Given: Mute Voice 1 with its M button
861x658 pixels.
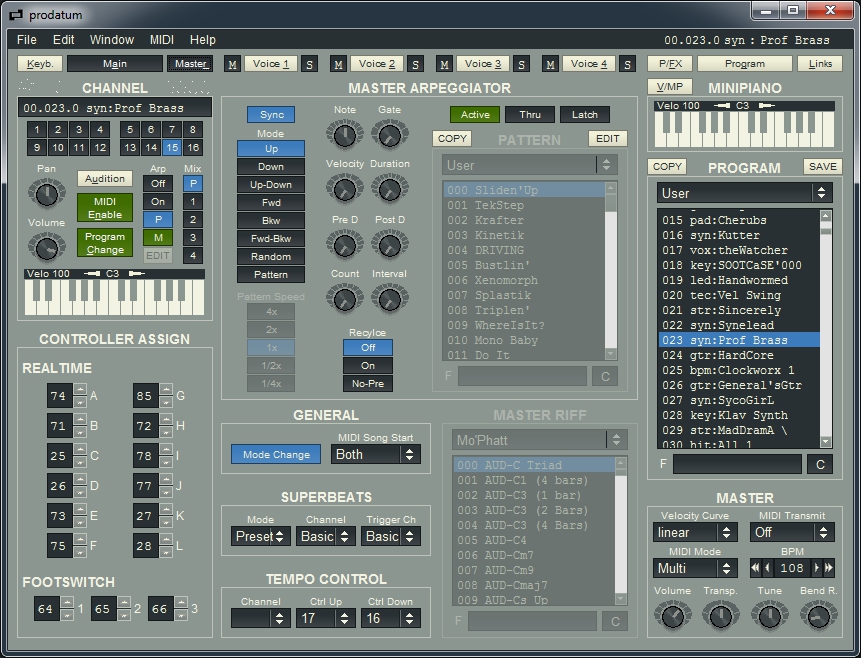Looking at the screenshot, I should pos(232,64).
